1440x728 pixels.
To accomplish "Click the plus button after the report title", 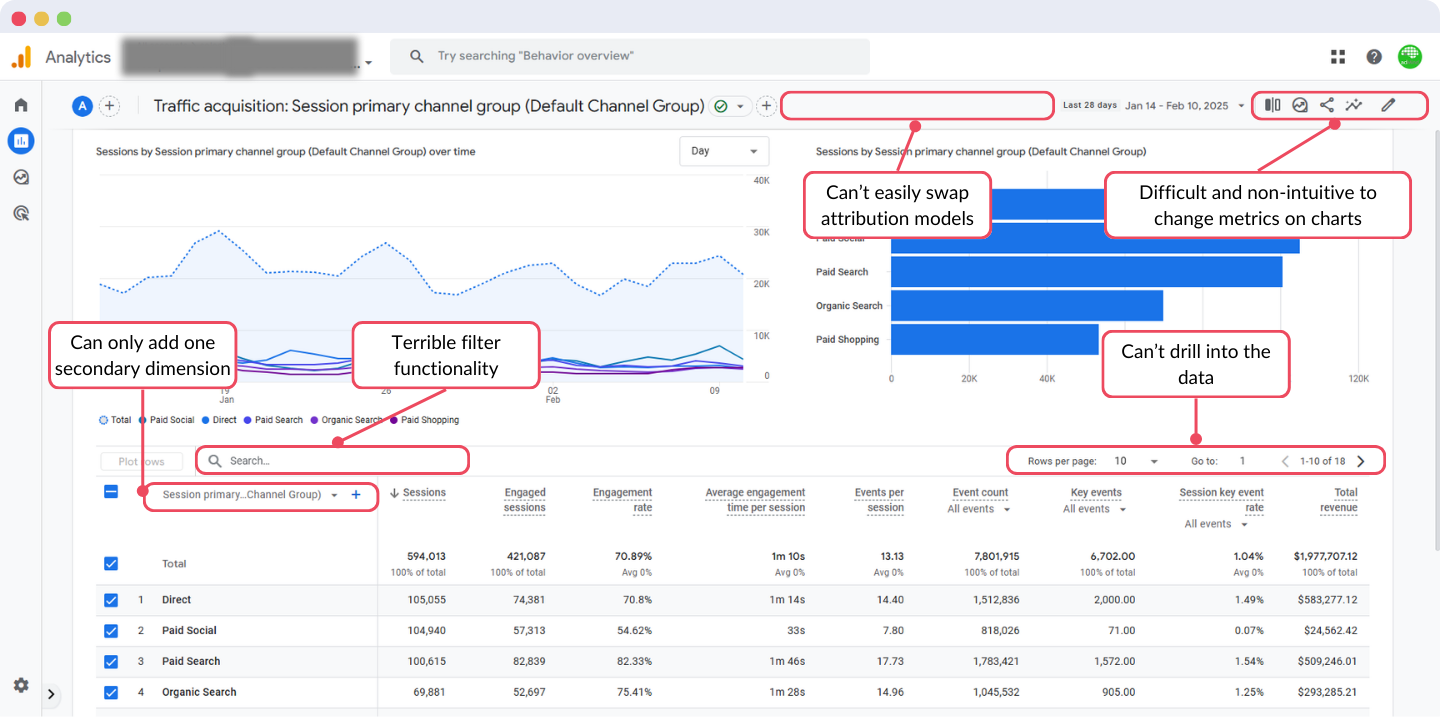I will [766, 106].
